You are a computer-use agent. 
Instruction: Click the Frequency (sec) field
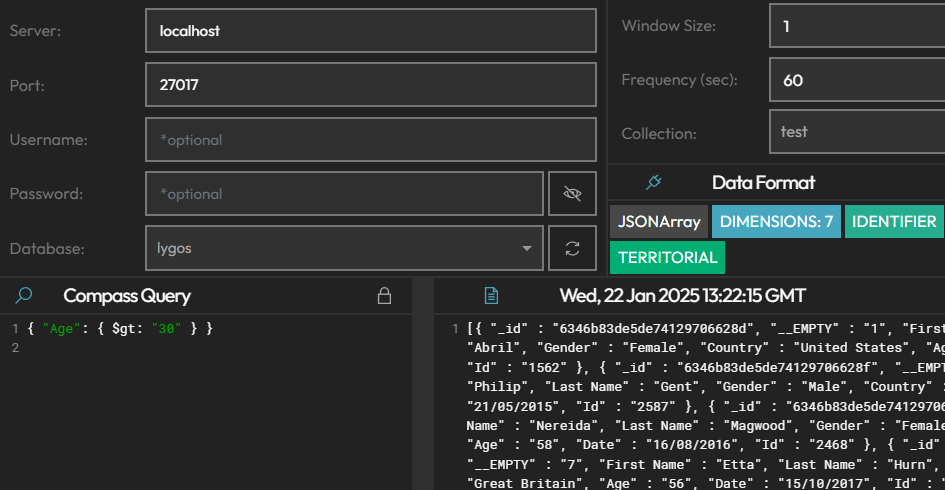pyautogui.click(x=857, y=80)
